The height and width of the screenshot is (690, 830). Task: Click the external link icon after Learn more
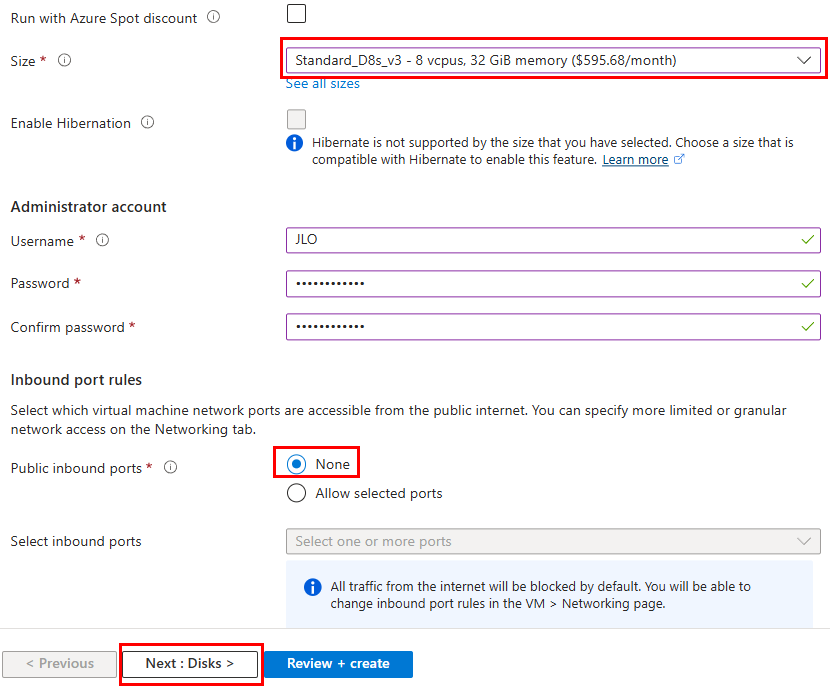tap(680, 160)
